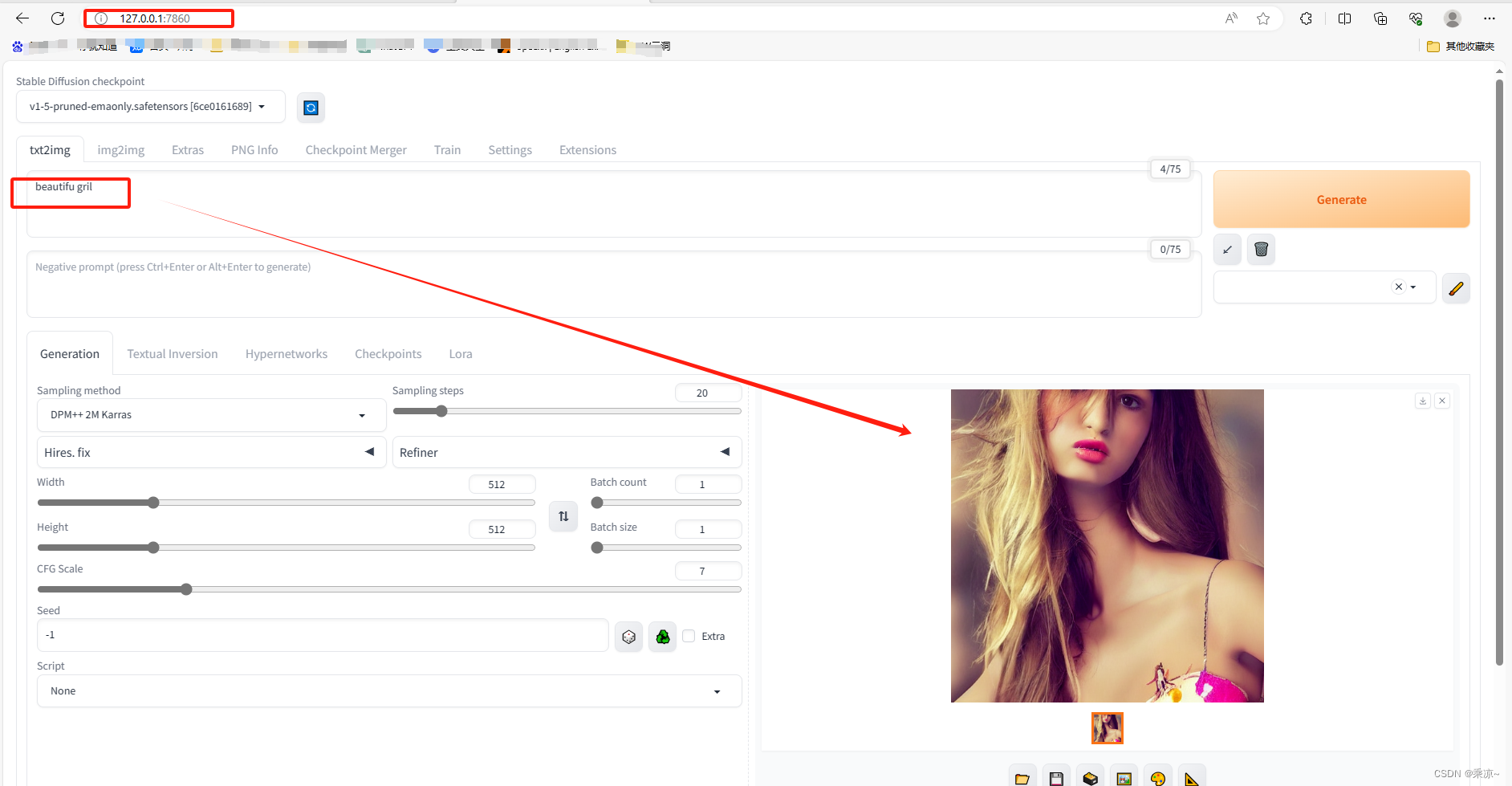The height and width of the screenshot is (786, 1512).
Task: Select the Hypernetworks tab
Action: pyautogui.click(x=287, y=354)
